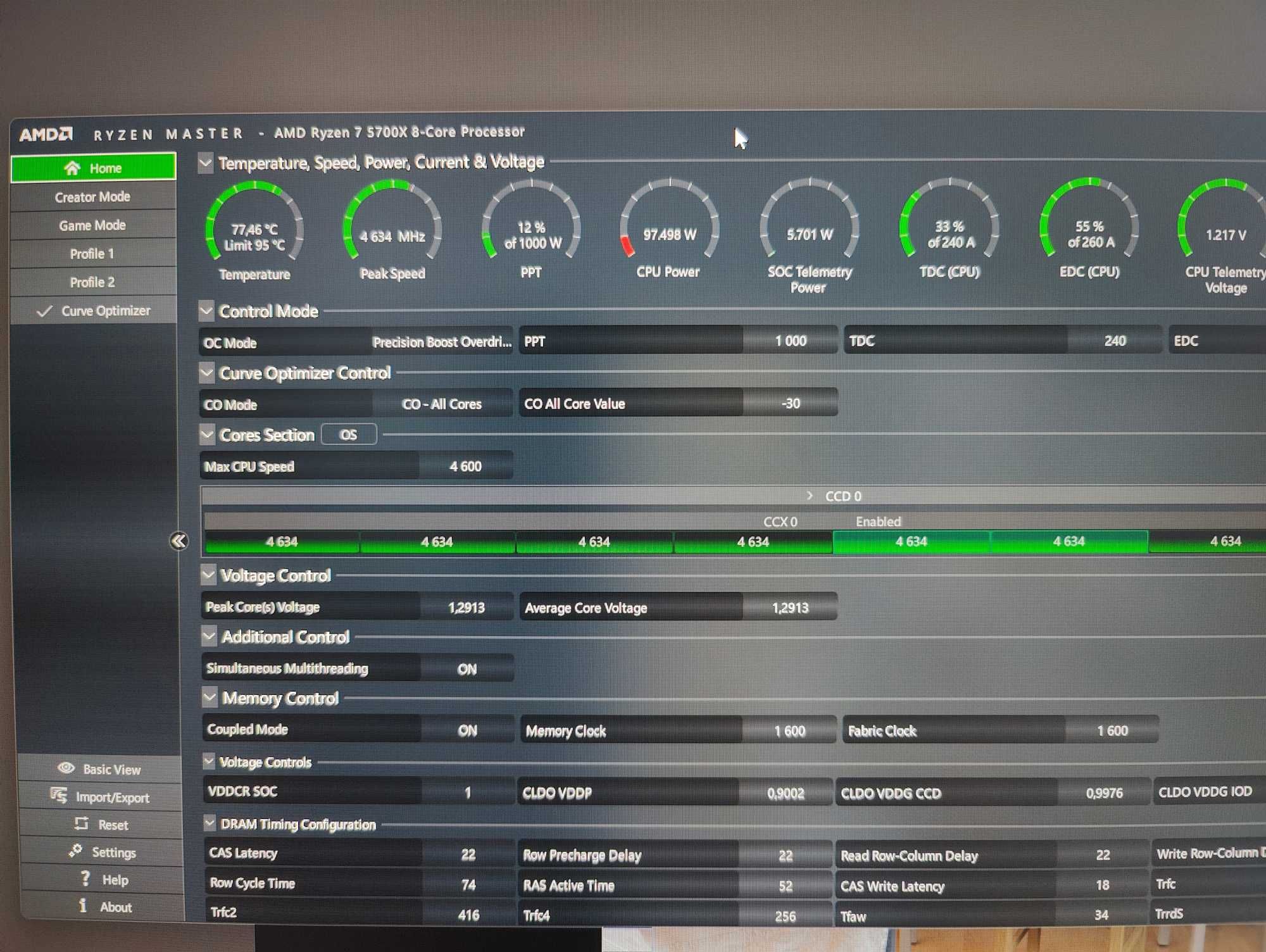
Task: Switch to Game Mode
Action: tap(93, 225)
